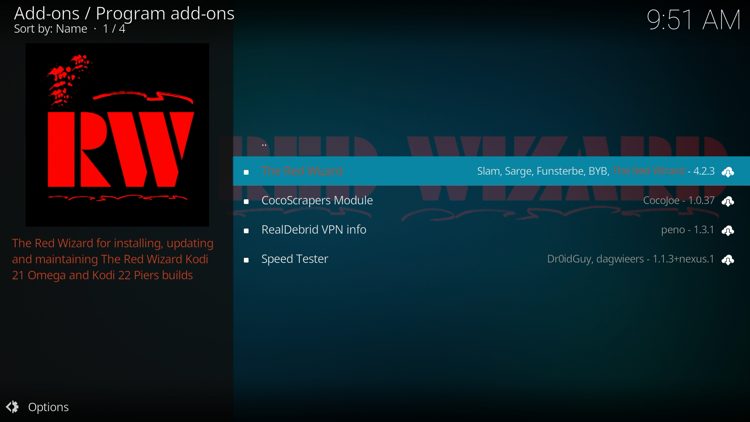Click the Red Wizard description text
750x422 pixels.
(113, 259)
